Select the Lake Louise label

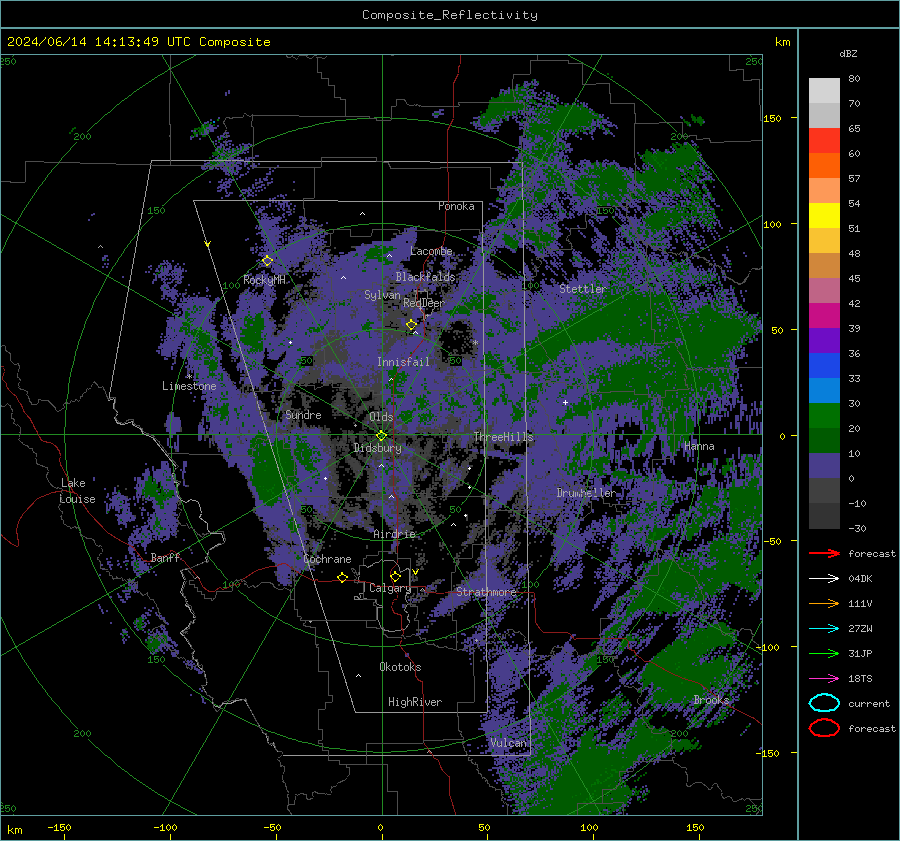coord(77,491)
